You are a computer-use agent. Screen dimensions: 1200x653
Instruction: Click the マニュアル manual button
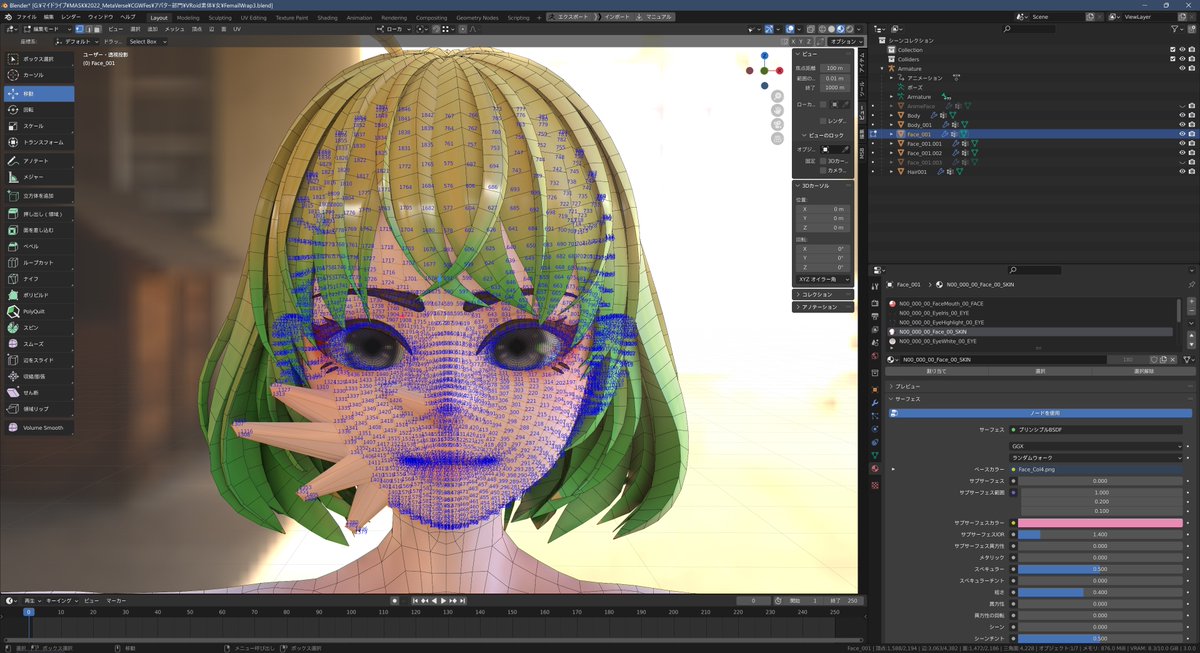tap(656, 17)
